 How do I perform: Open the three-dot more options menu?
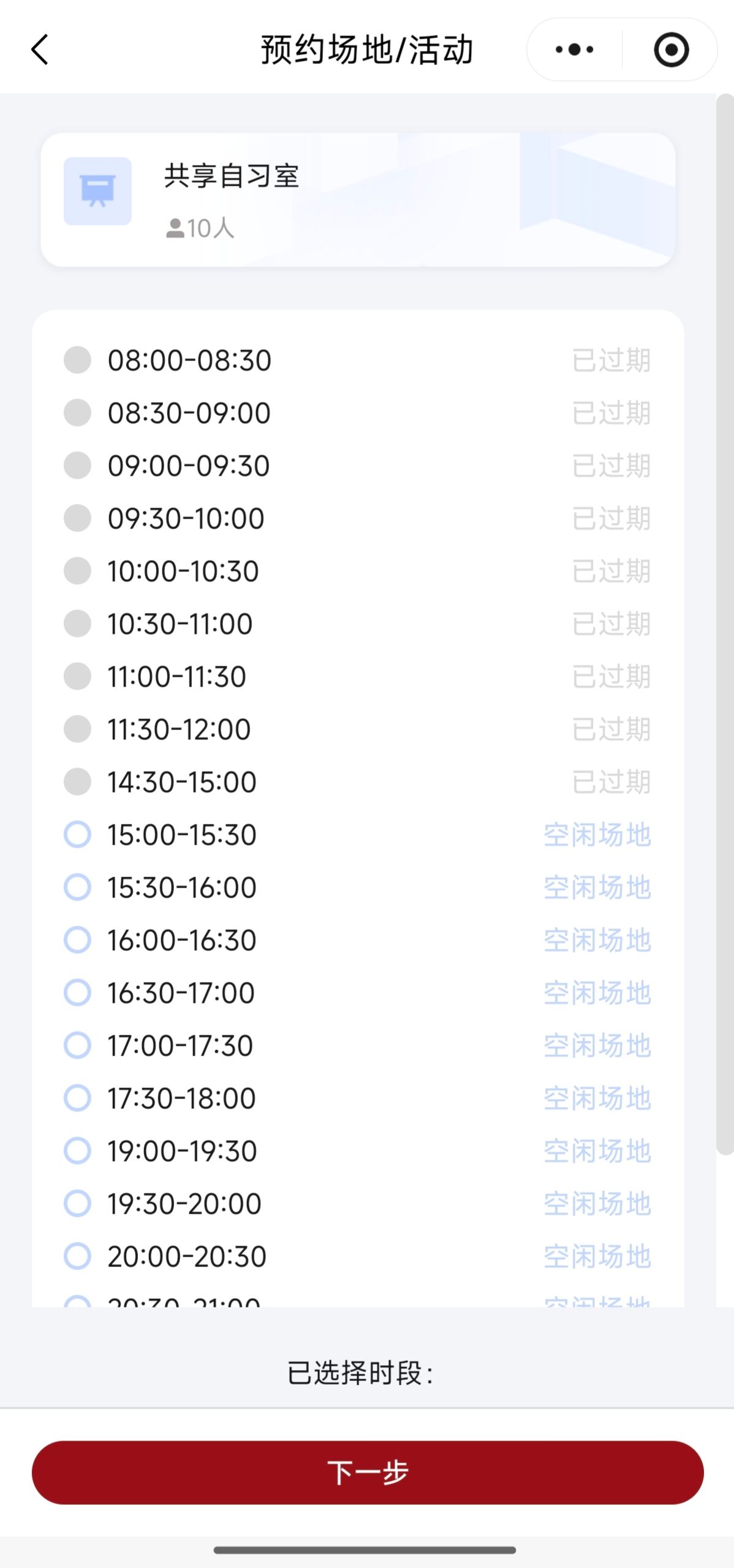(574, 50)
